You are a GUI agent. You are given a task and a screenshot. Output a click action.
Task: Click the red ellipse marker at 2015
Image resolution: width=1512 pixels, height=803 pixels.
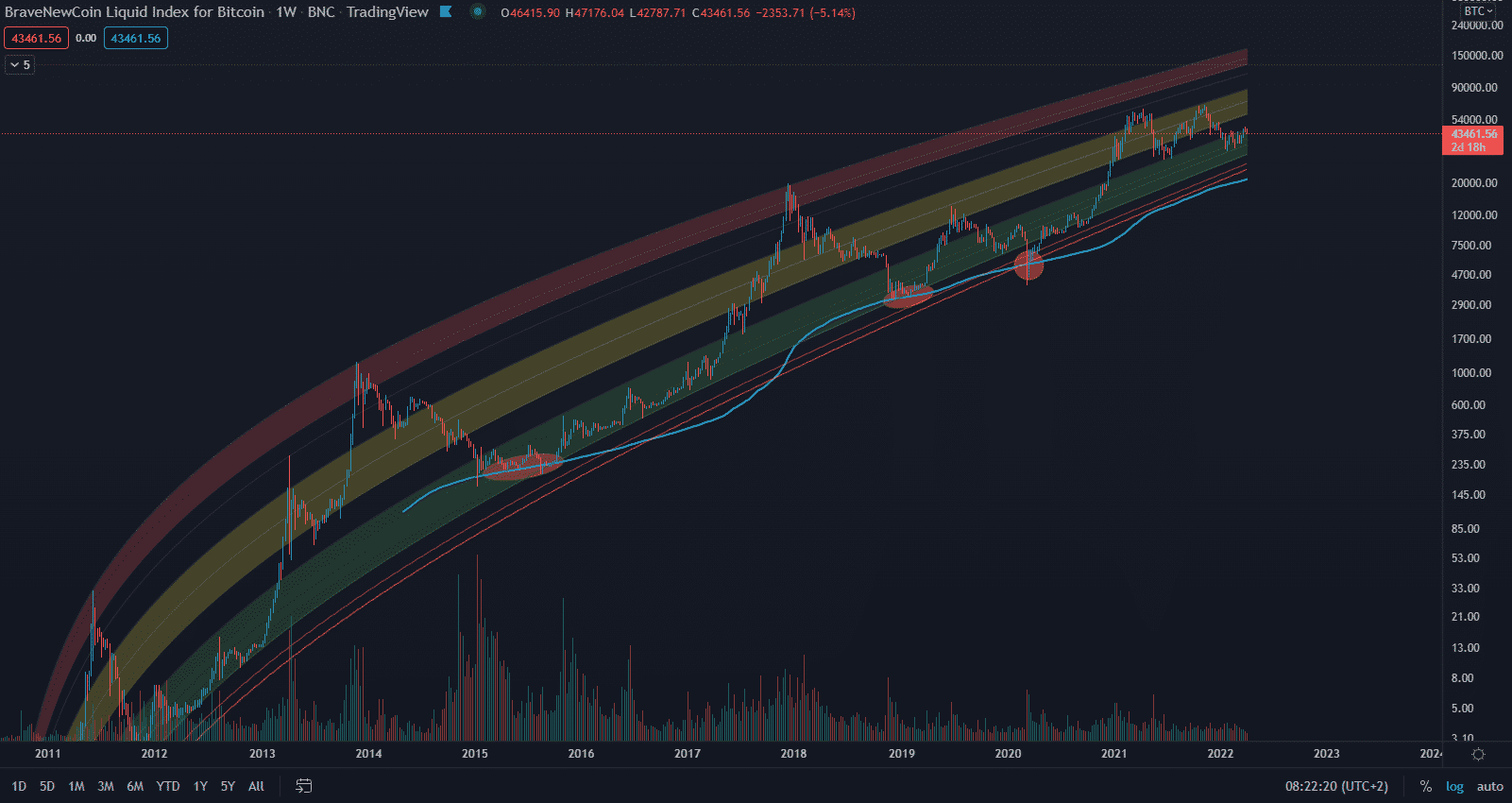[x=522, y=466]
